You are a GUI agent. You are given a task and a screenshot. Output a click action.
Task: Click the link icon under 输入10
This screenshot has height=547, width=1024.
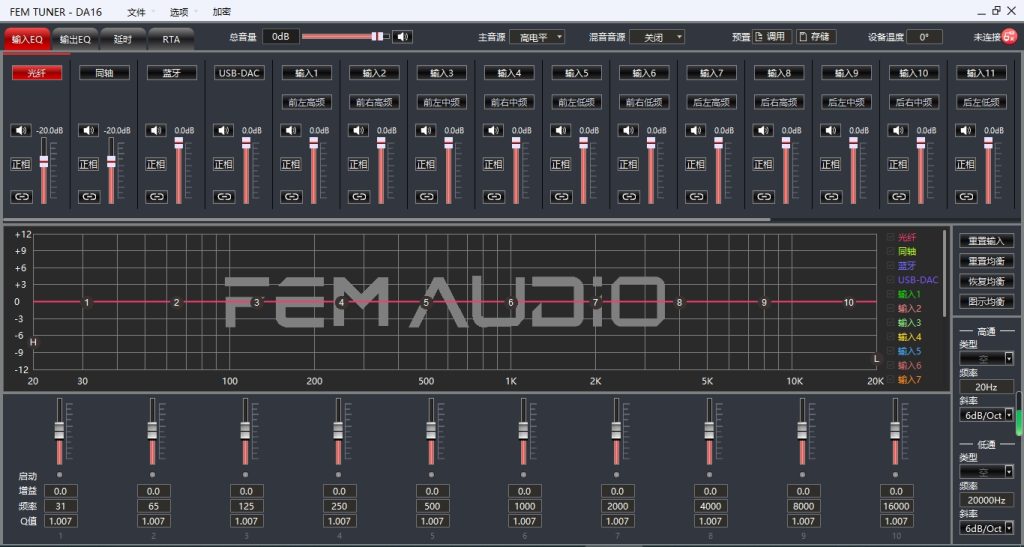(899, 196)
